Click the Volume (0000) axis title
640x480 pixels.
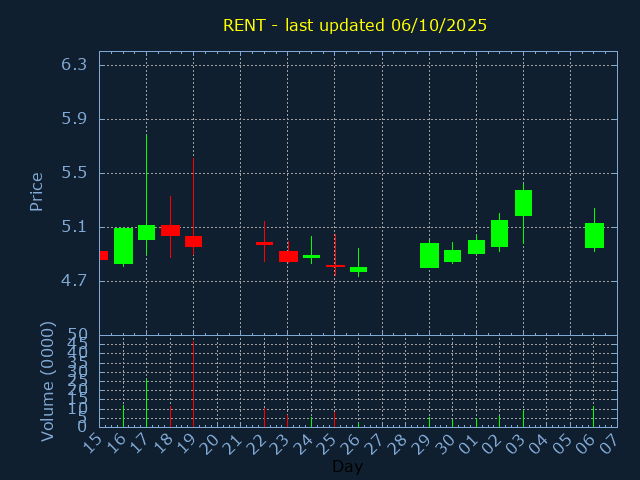coord(47,381)
